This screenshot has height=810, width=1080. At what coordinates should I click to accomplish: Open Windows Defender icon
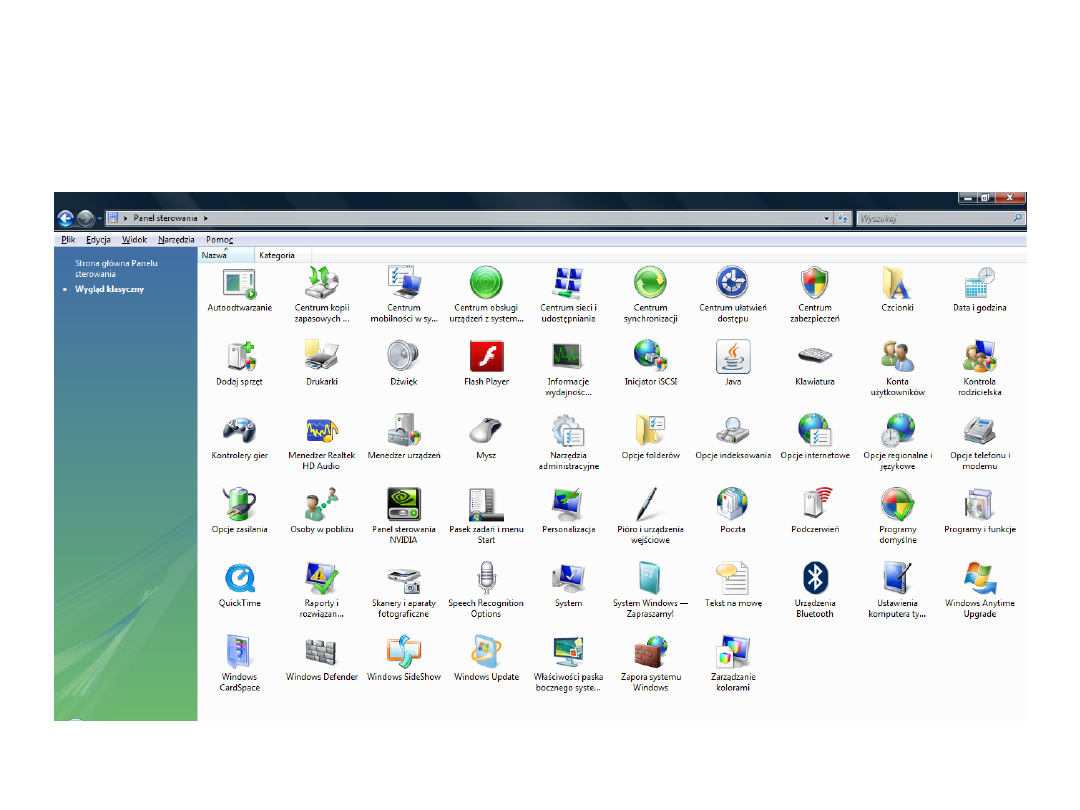pyautogui.click(x=322, y=653)
